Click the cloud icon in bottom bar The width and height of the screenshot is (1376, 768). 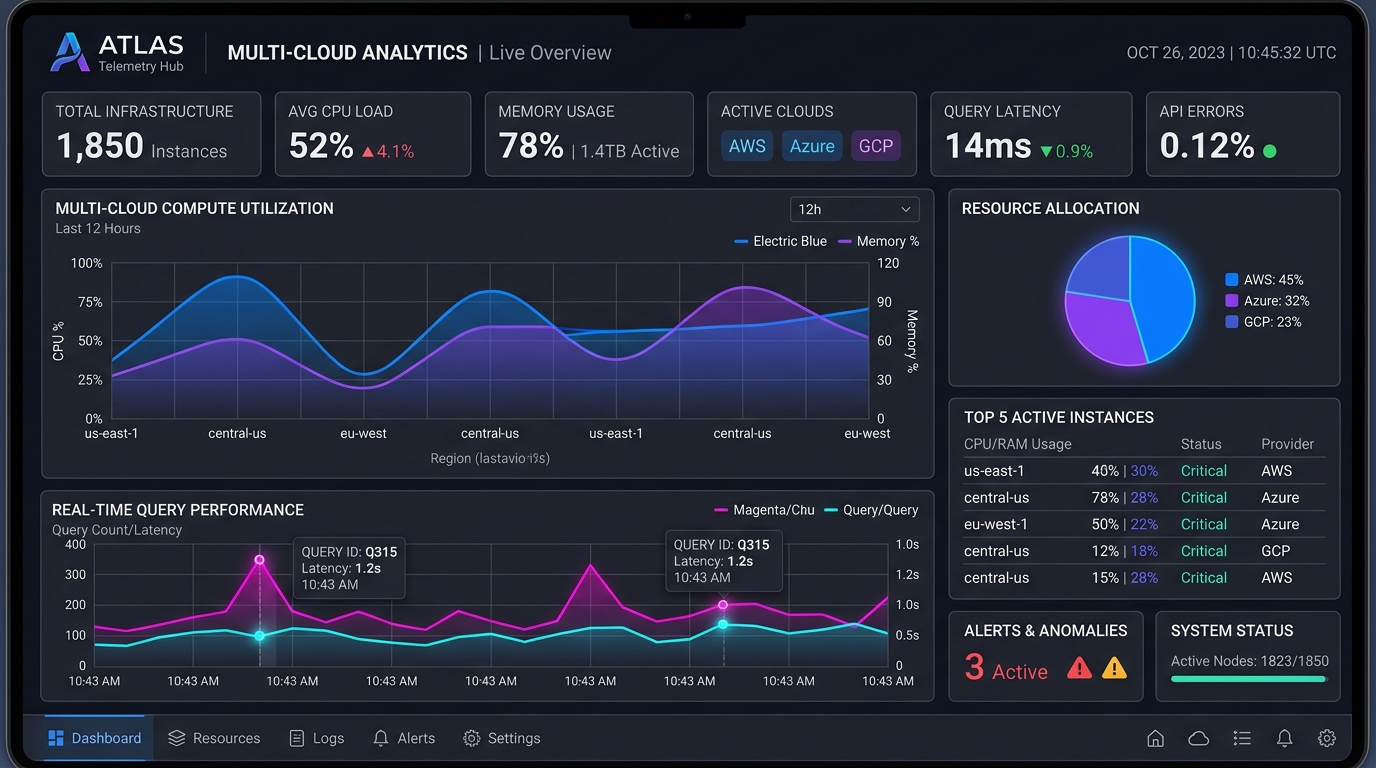[1198, 738]
